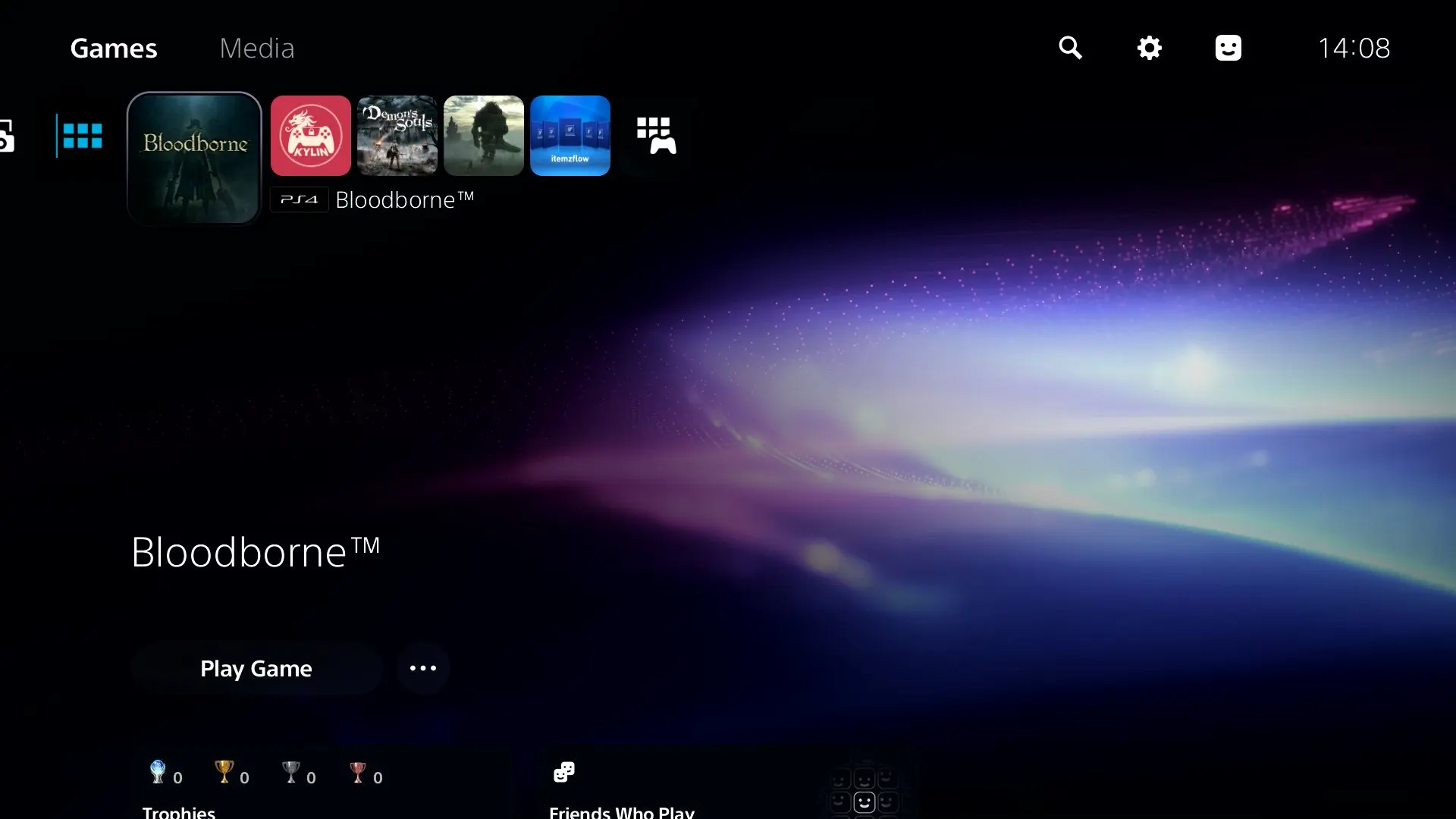Click the Bloodborne™ title beside PS4 badge

click(x=405, y=199)
